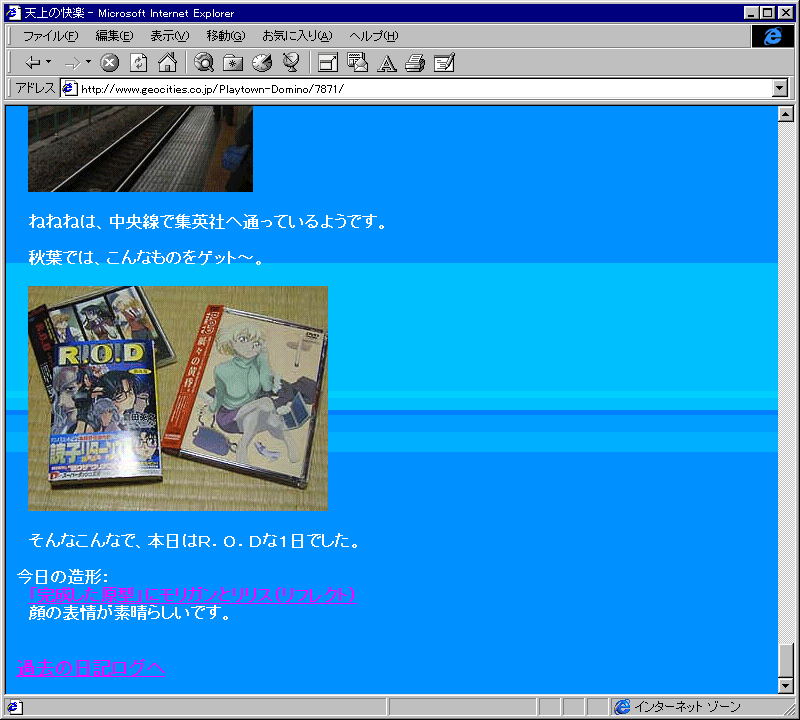This screenshot has width=800, height=720.
Task: Click the IE icon in the title bar
Action: click(x=13, y=13)
